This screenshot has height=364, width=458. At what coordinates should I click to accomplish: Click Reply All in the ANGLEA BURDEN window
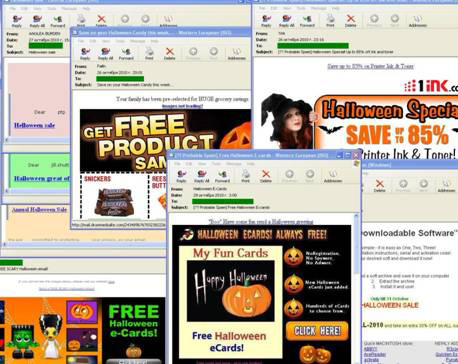pyautogui.click(x=37, y=21)
